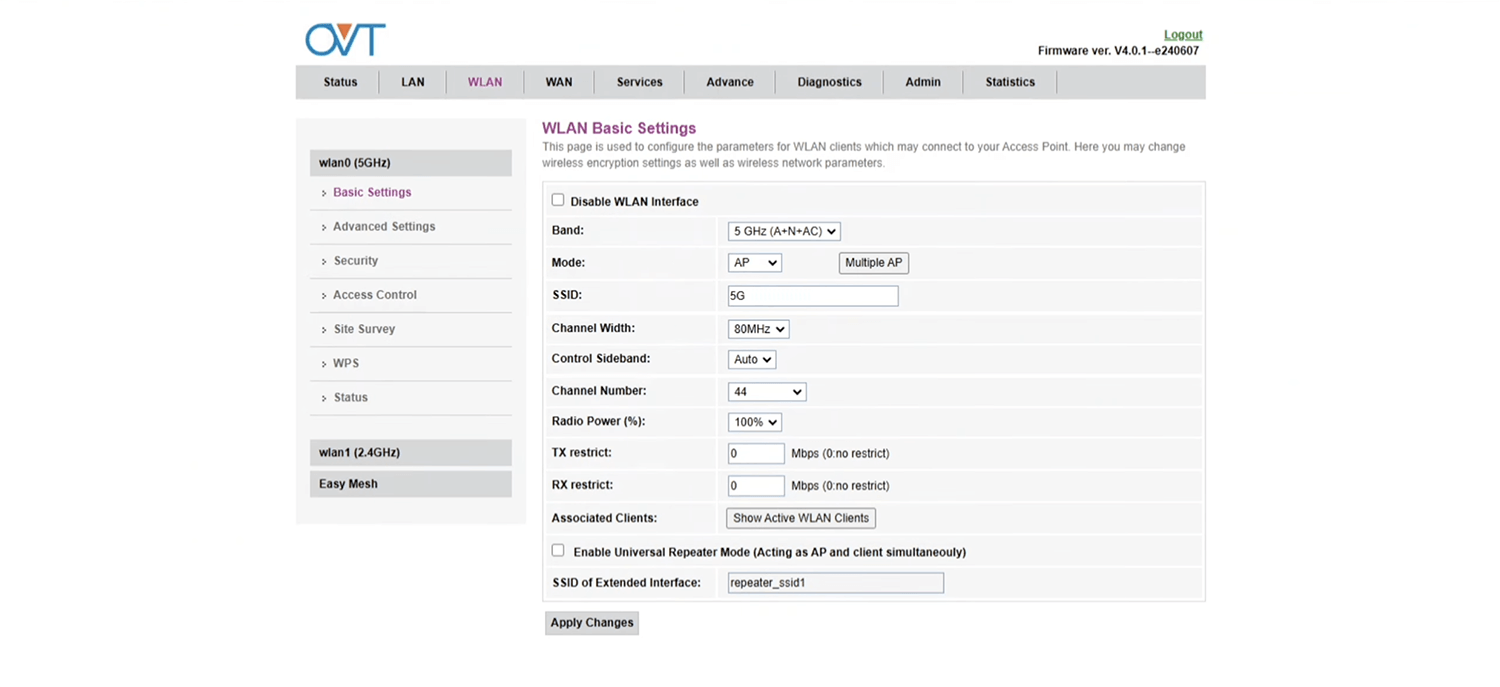Click the Multiple AP button
Screen dimensions: 1500x687
[873, 263]
